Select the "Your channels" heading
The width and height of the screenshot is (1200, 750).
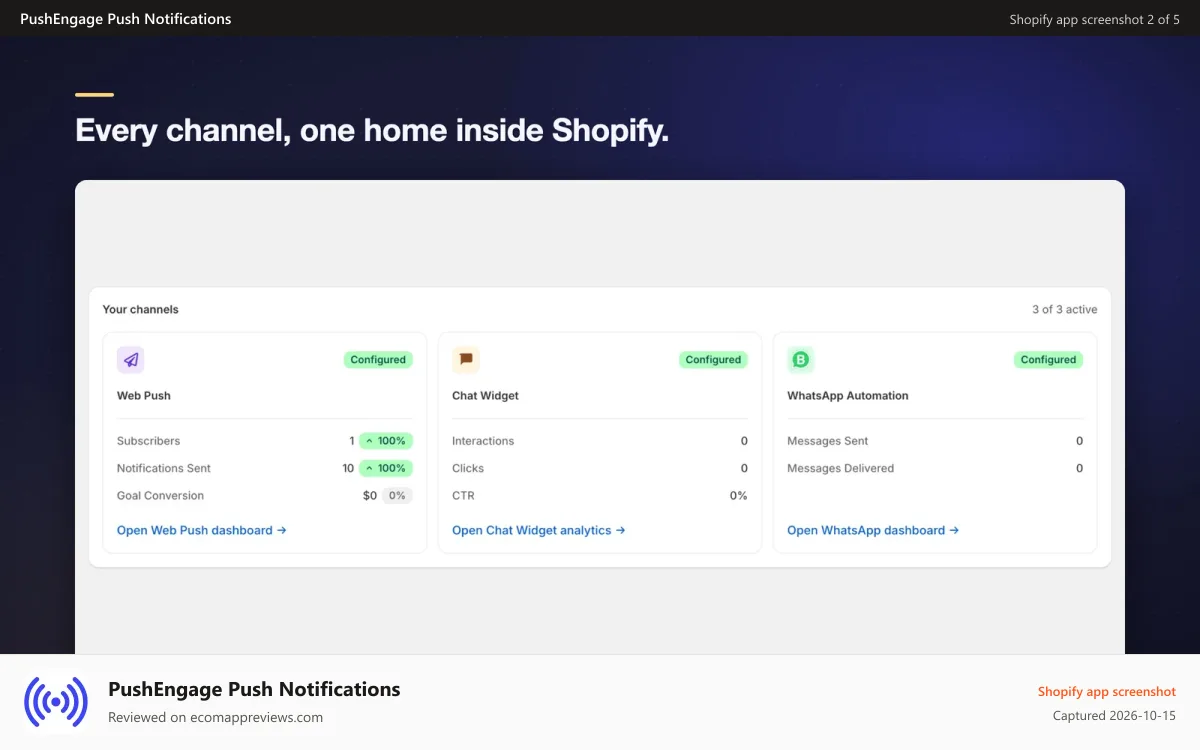(141, 310)
